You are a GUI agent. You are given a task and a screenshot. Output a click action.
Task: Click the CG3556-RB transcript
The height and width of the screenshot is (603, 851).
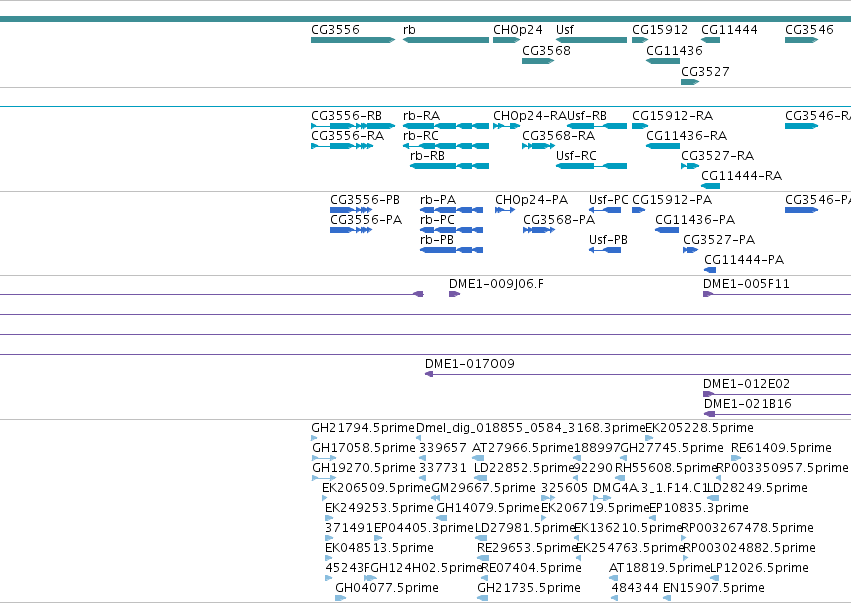point(353,126)
